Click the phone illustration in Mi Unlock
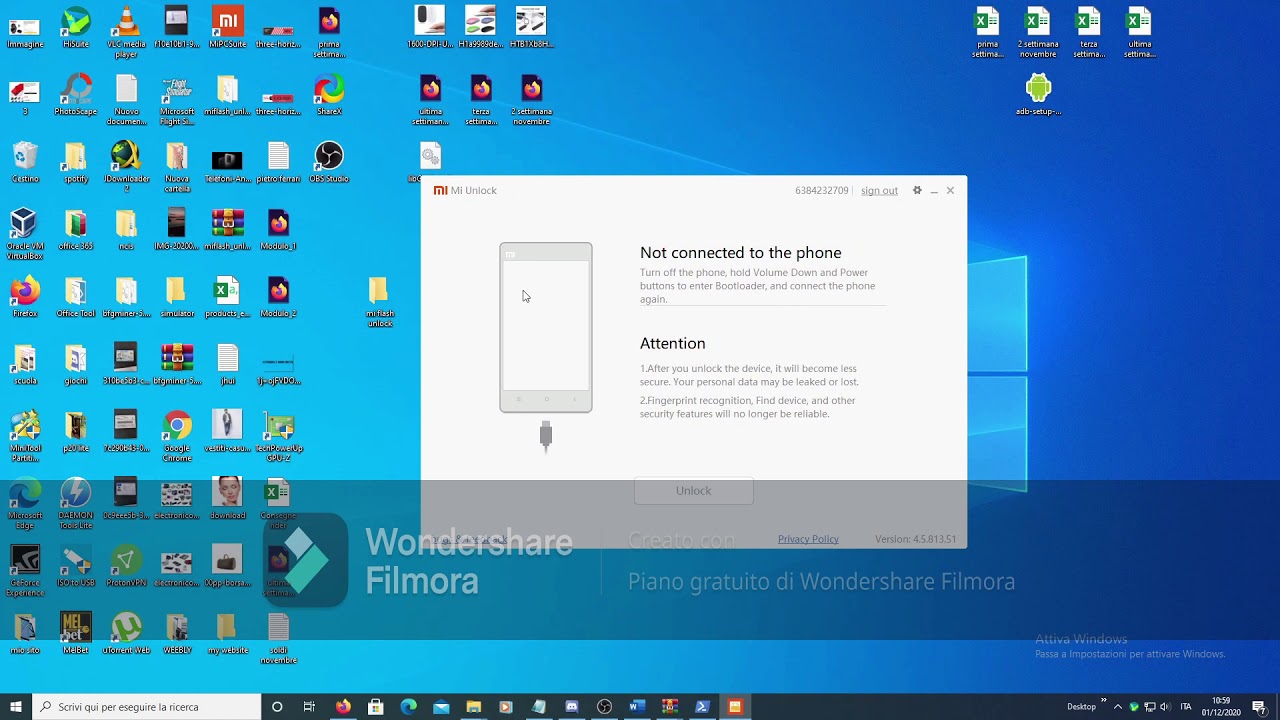The height and width of the screenshot is (720, 1280). tap(546, 327)
